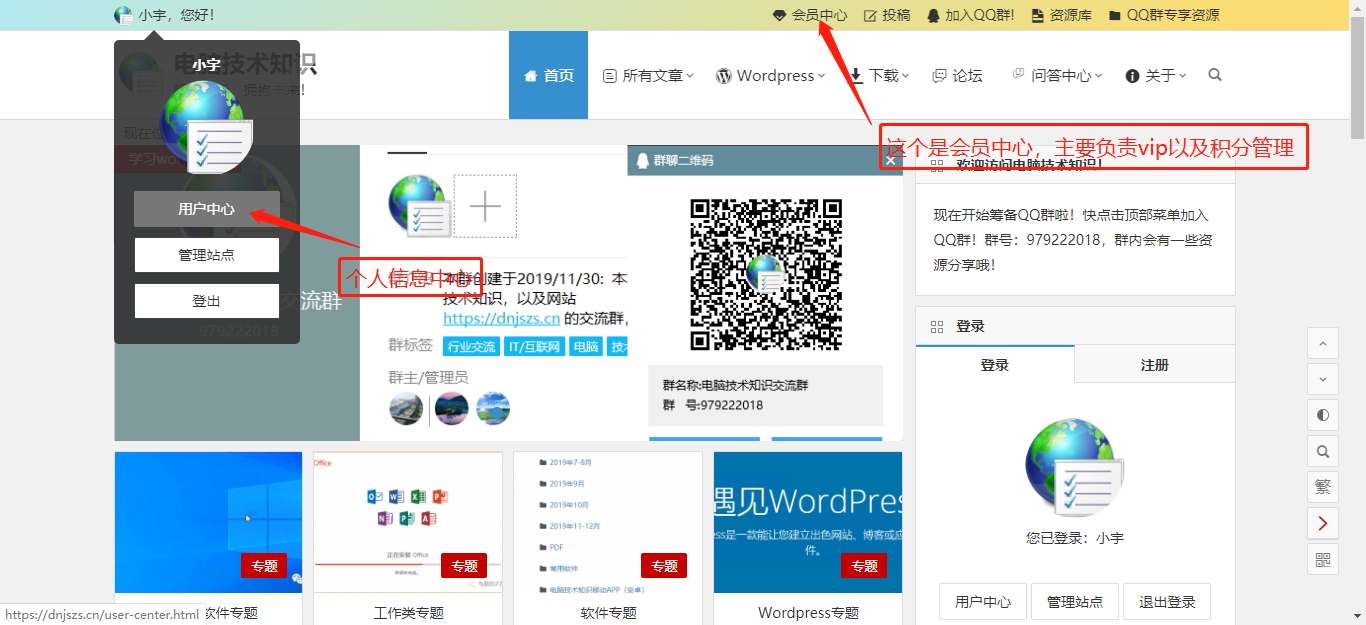
Task: Close the 群聊二维码 popup
Action: 889,160
